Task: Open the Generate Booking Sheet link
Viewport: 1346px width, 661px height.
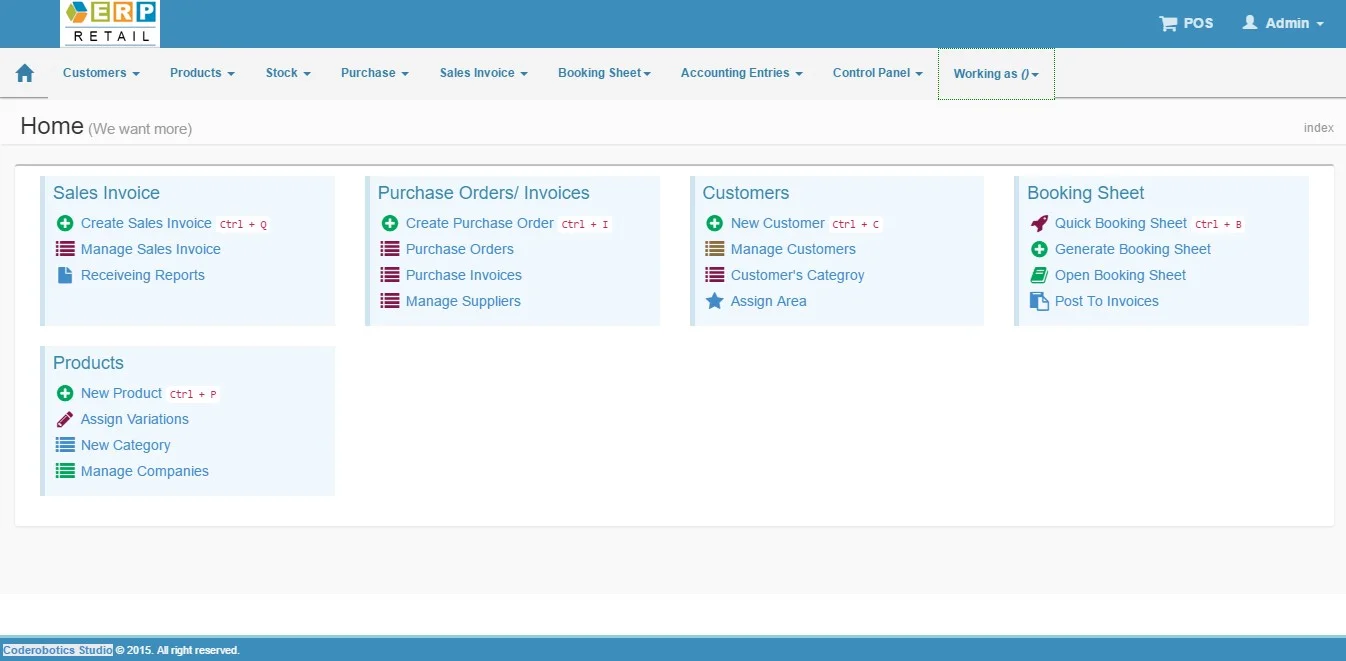Action: tap(1133, 249)
